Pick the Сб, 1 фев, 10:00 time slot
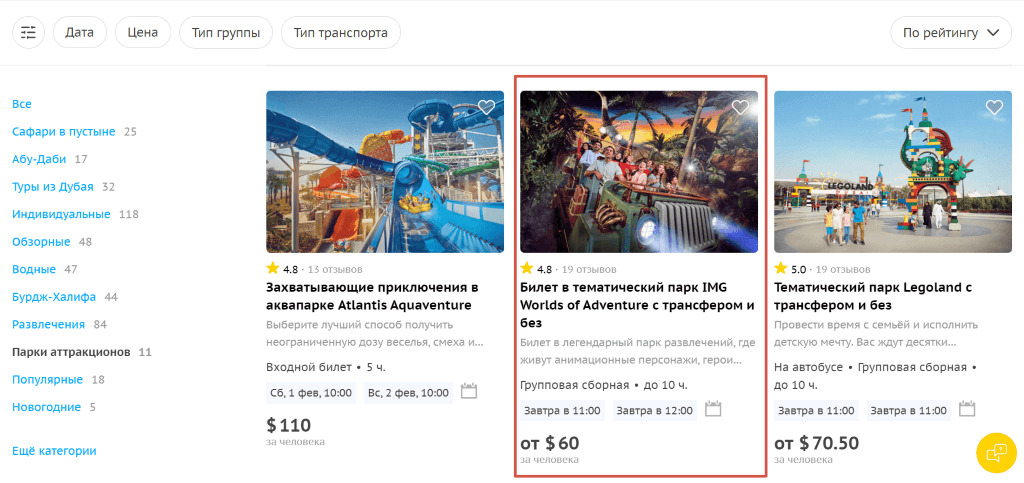Screen dimensions: 1024x483 coord(311,393)
